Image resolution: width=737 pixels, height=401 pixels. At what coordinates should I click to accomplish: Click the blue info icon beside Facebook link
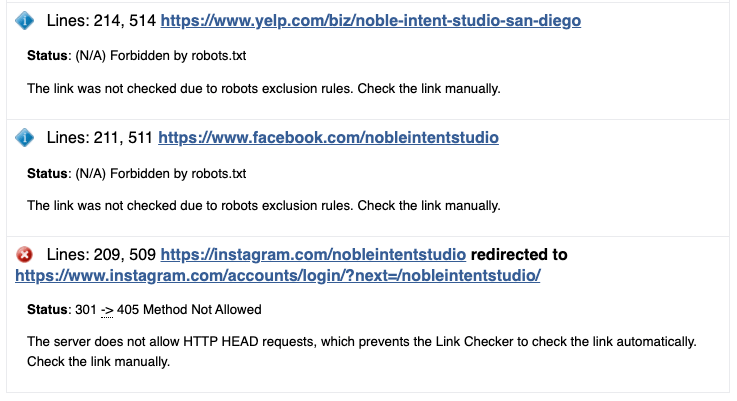[25, 137]
